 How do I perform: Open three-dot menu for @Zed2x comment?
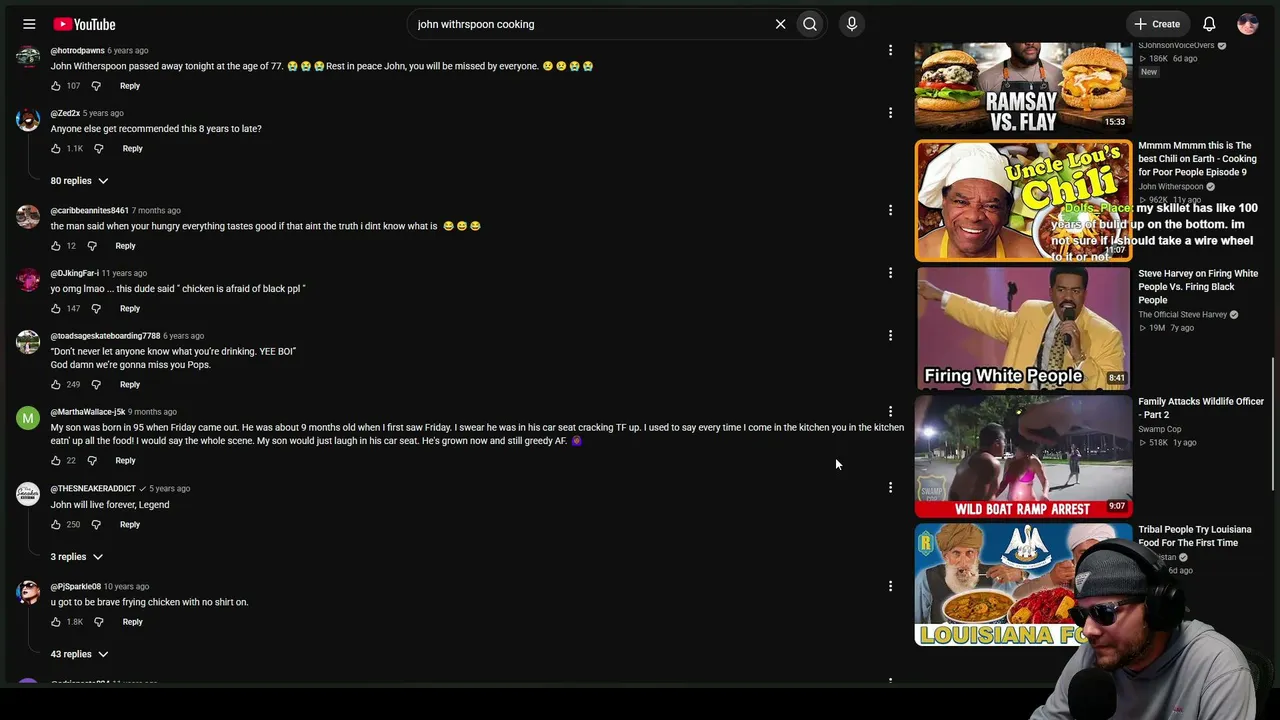(x=890, y=113)
